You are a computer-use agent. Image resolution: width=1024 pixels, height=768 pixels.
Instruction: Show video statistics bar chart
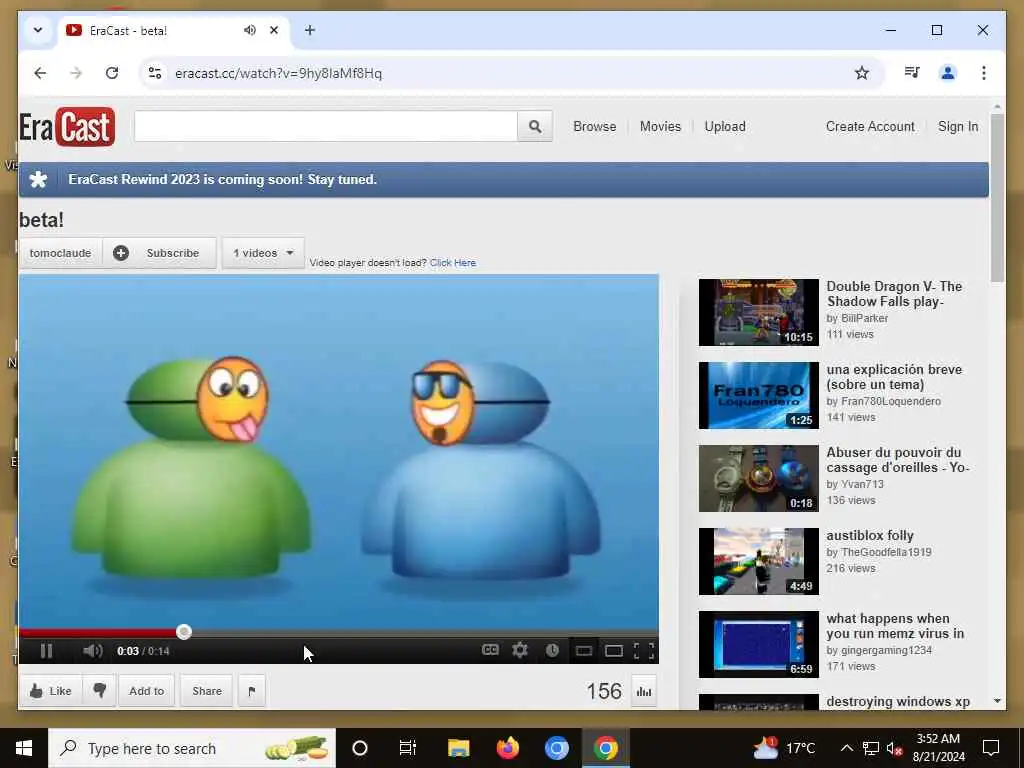click(644, 692)
